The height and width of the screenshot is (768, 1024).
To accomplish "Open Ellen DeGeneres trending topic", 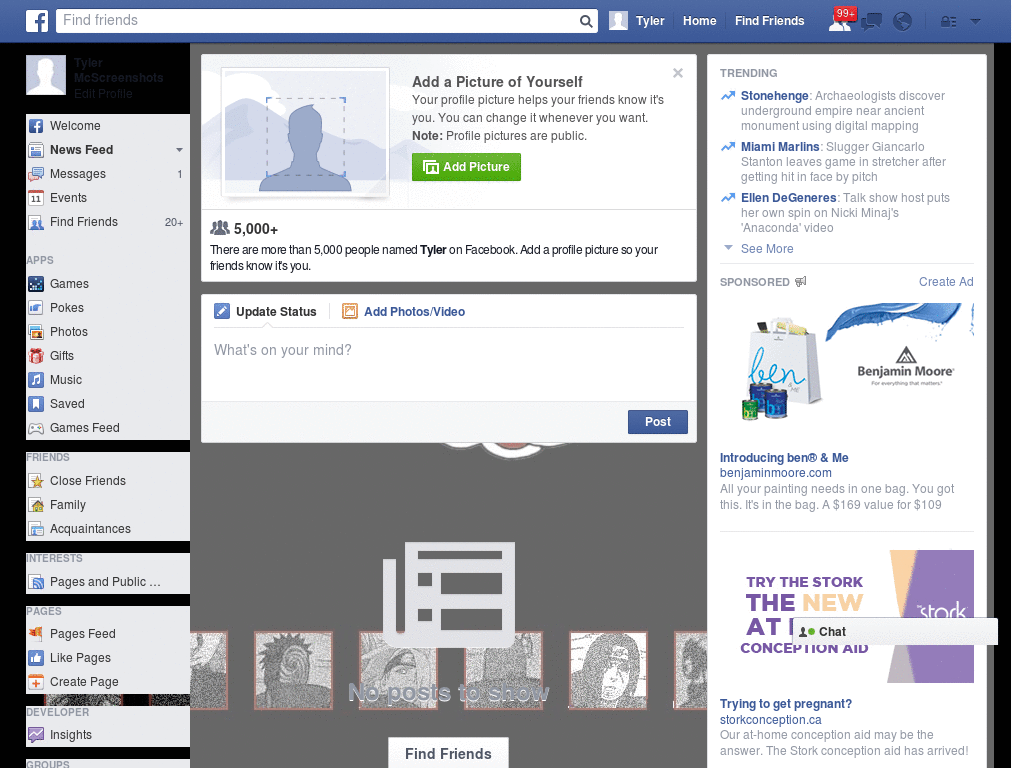I will click(x=788, y=198).
